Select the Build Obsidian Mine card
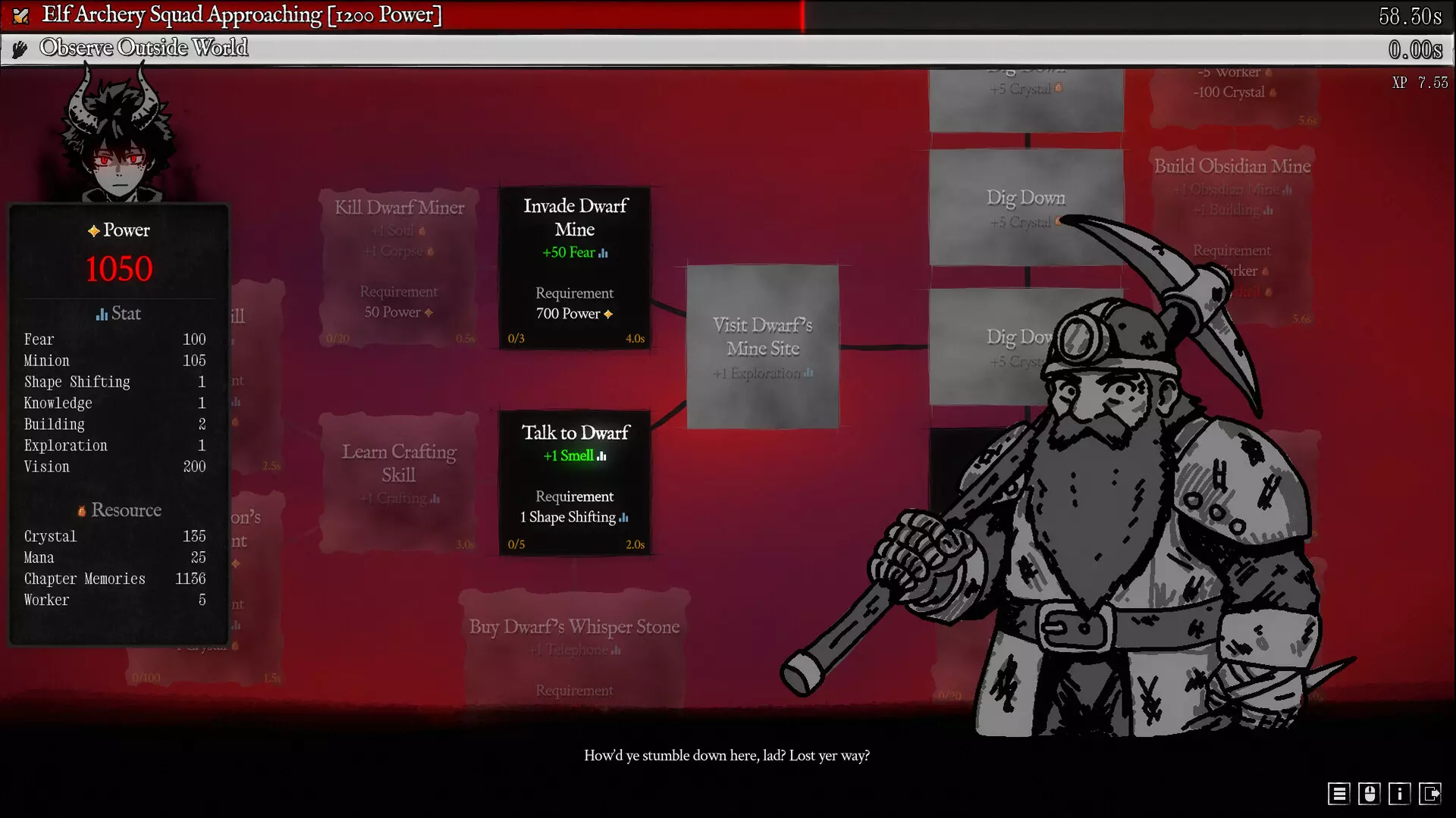Screen dimensions: 1456x818 pyautogui.click(x=1232, y=237)
